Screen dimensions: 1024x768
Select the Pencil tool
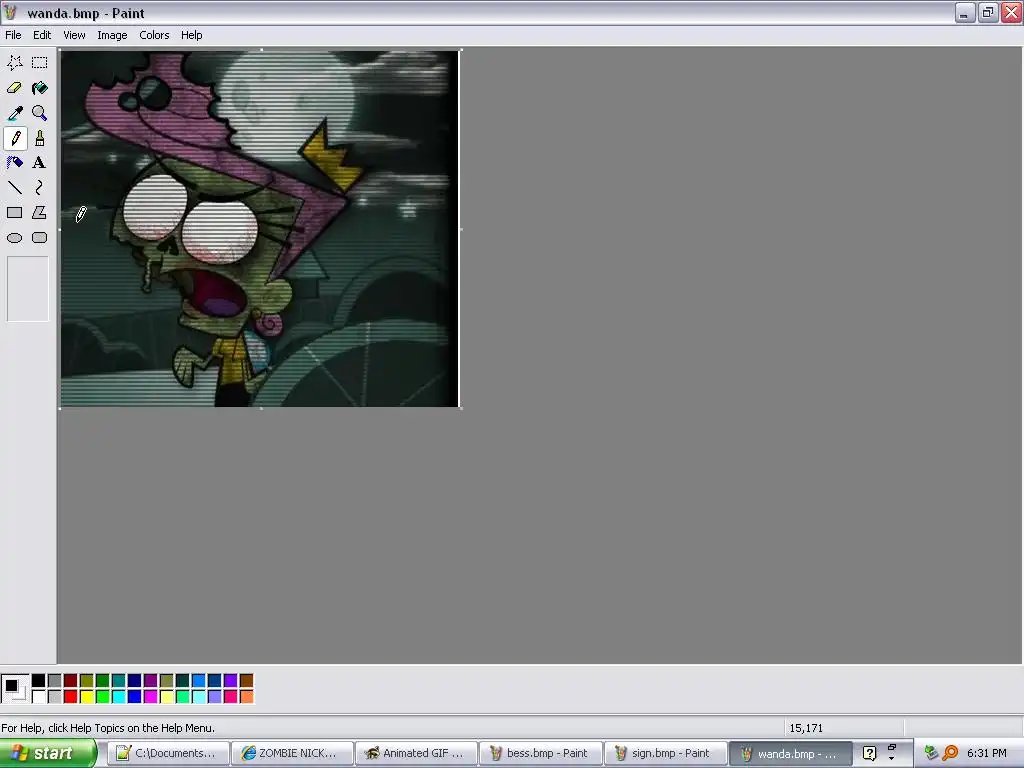tap(14, 138)
